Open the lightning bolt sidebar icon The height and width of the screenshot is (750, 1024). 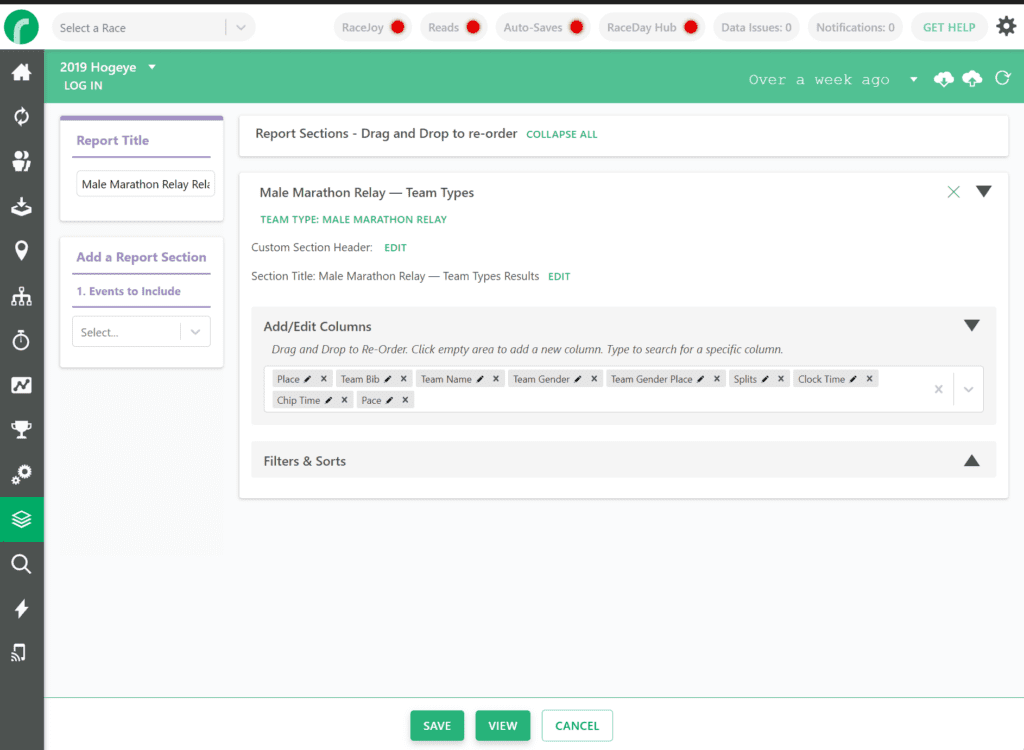click(22, 608)
